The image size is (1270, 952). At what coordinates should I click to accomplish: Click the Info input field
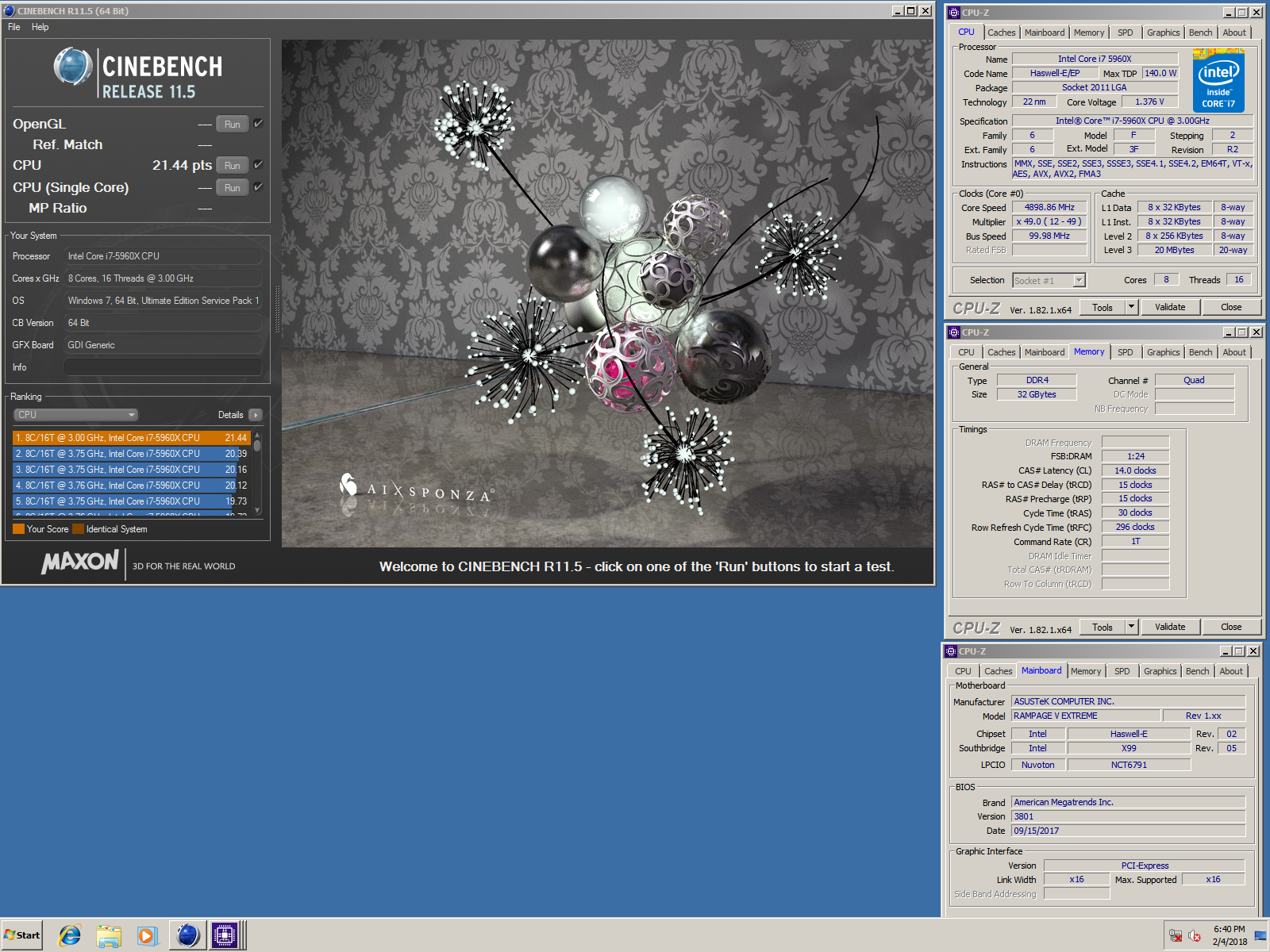coord(163,367)
